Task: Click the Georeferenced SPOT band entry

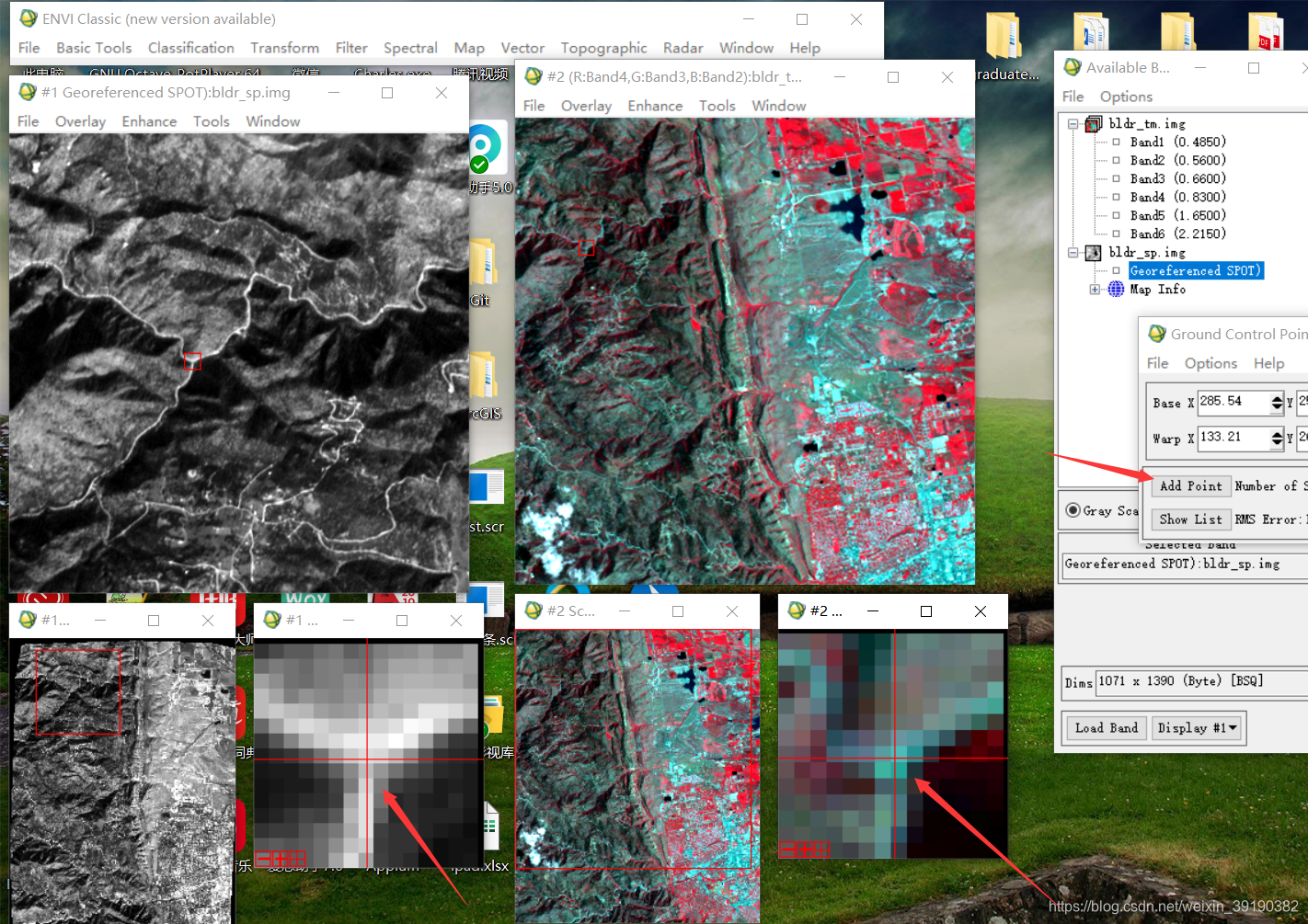Action: (1196, 271)
